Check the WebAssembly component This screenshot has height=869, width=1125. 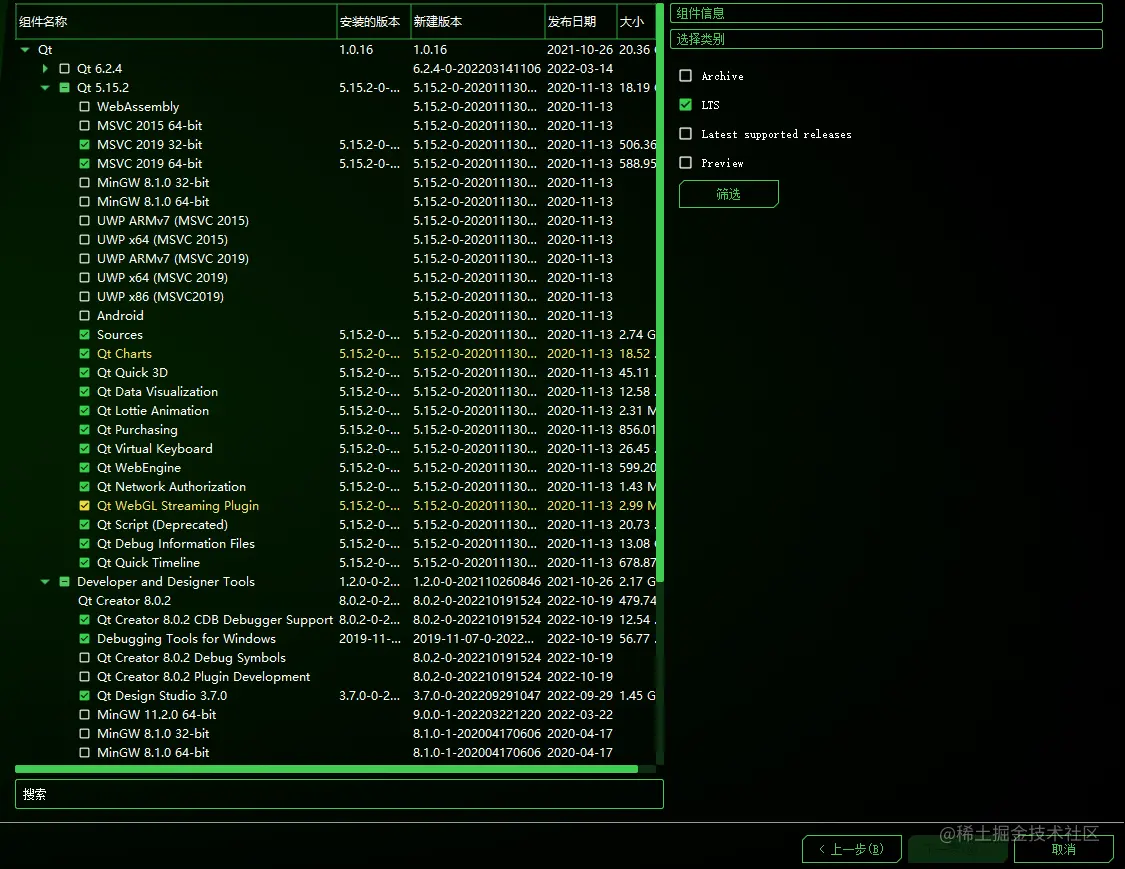84,106
